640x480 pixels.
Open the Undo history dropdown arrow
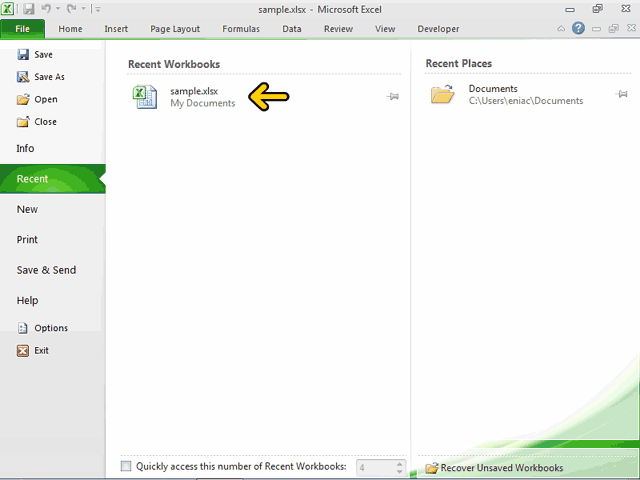click(x=58, y=9)
